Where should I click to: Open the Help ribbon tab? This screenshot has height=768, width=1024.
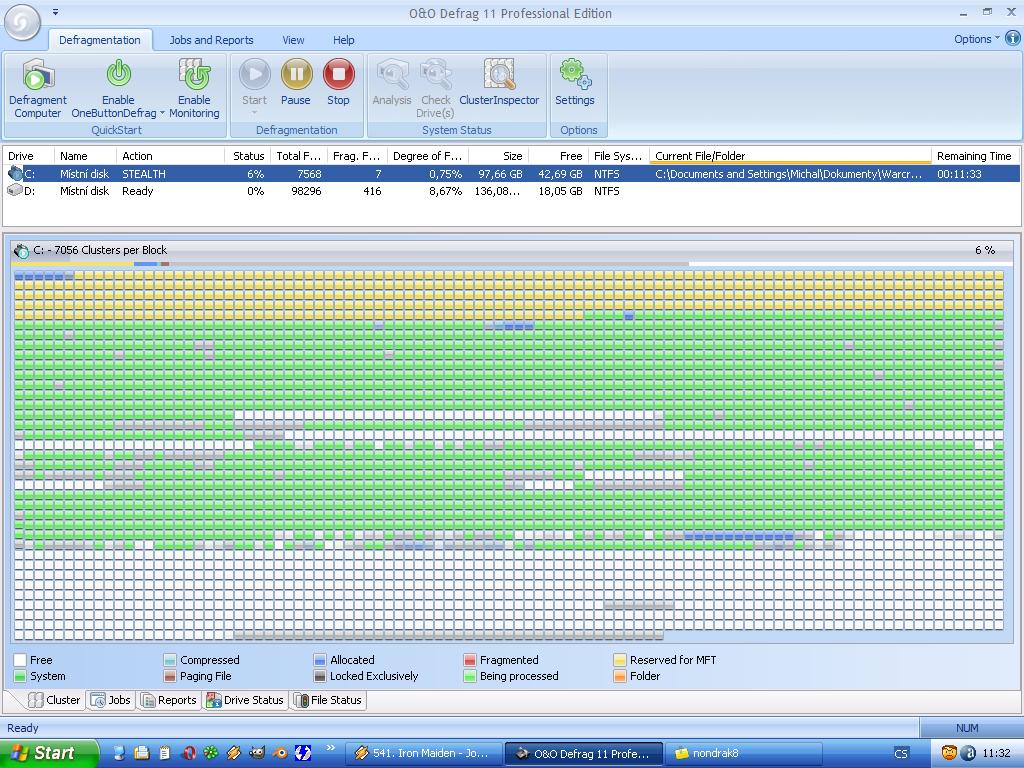(344, 40)
